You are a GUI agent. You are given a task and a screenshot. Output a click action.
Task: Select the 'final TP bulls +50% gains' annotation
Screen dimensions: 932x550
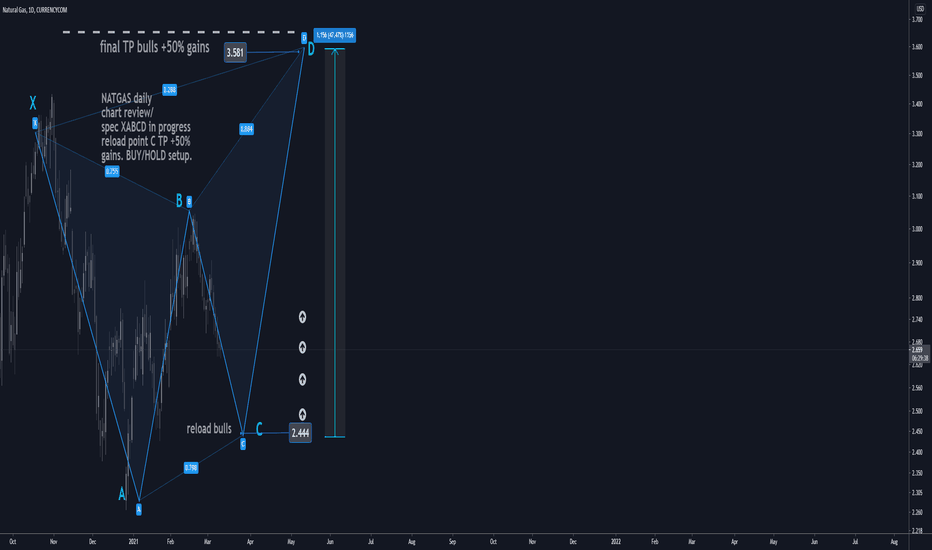click(155, 47)
